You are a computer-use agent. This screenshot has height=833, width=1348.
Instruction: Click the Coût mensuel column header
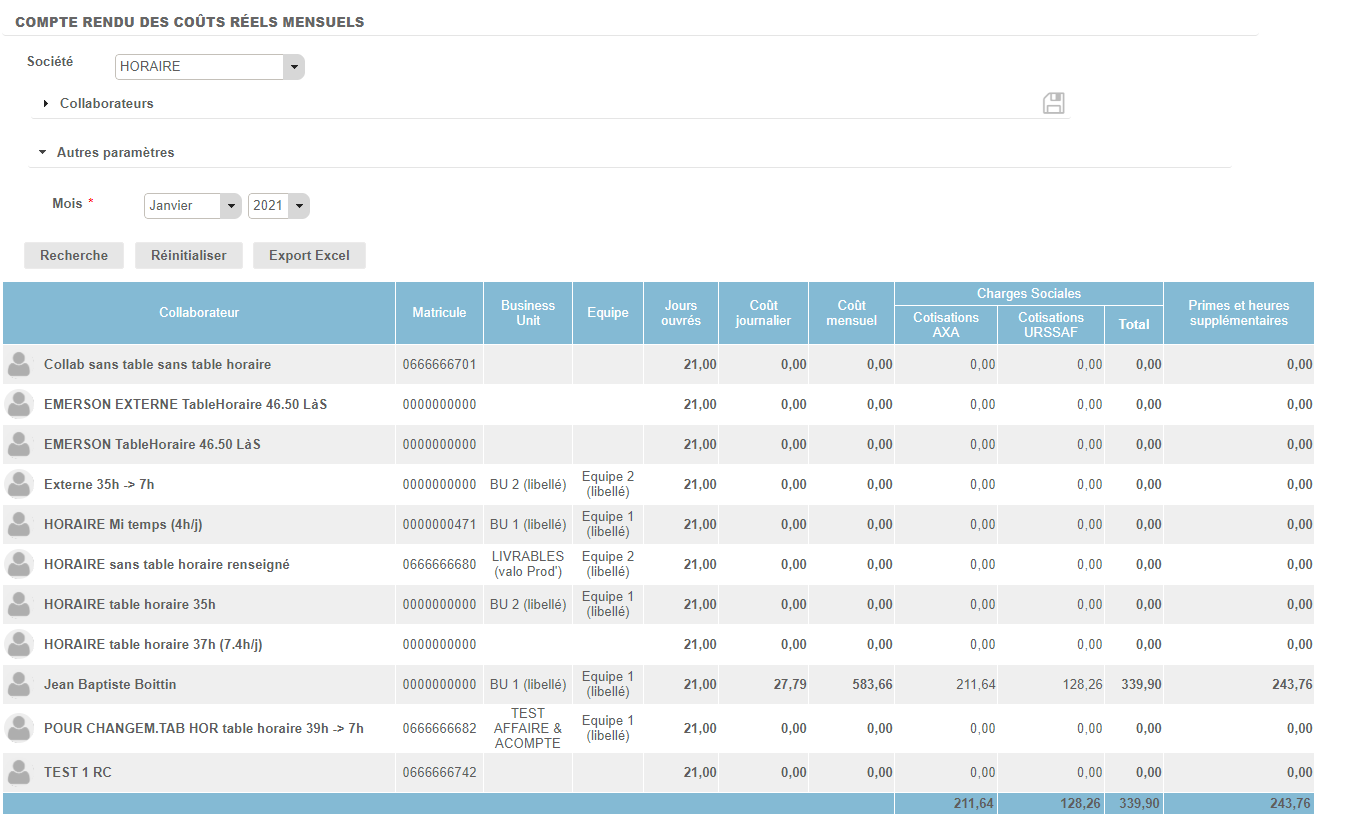851,313
